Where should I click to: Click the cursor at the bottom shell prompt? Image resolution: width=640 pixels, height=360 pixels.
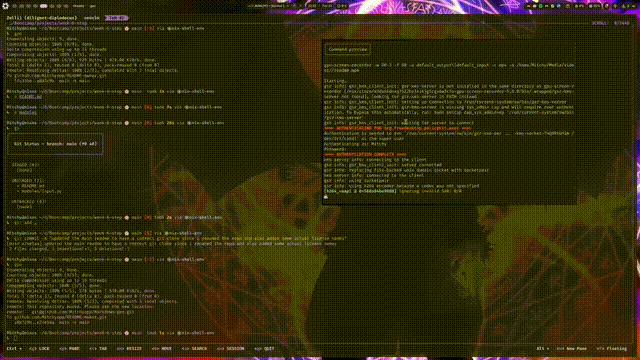click(15, 338)
